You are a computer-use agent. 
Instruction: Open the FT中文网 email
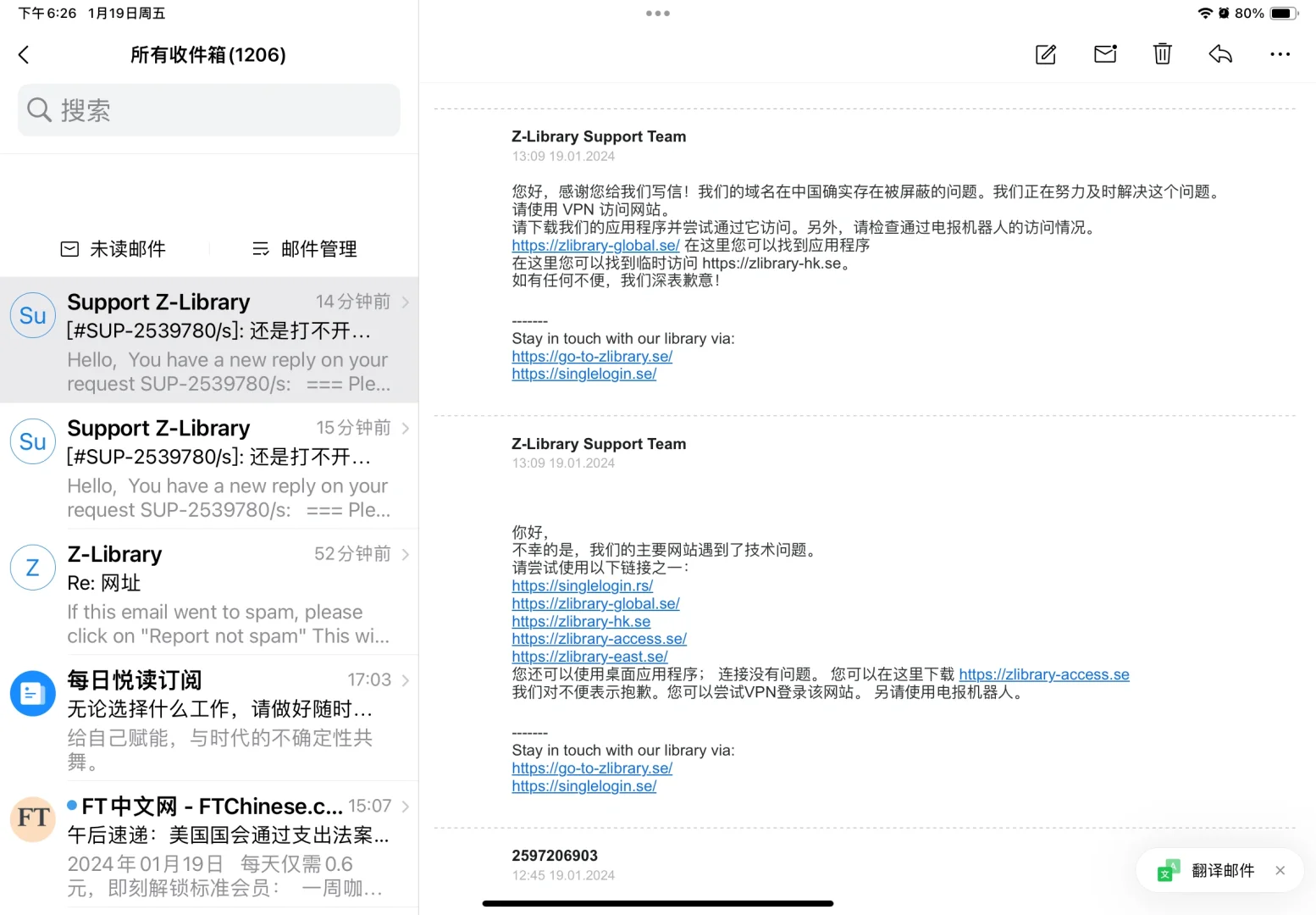point(209,845)
